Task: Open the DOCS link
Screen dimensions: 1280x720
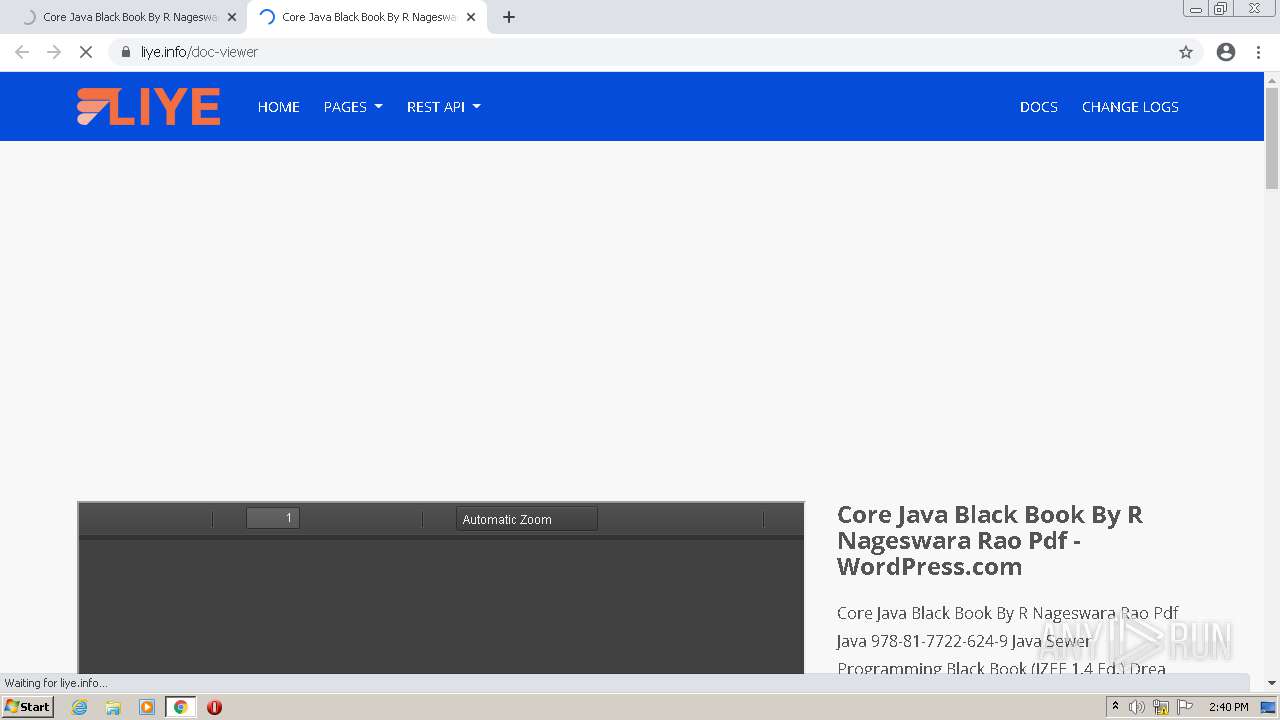Action: [1038, 107]
